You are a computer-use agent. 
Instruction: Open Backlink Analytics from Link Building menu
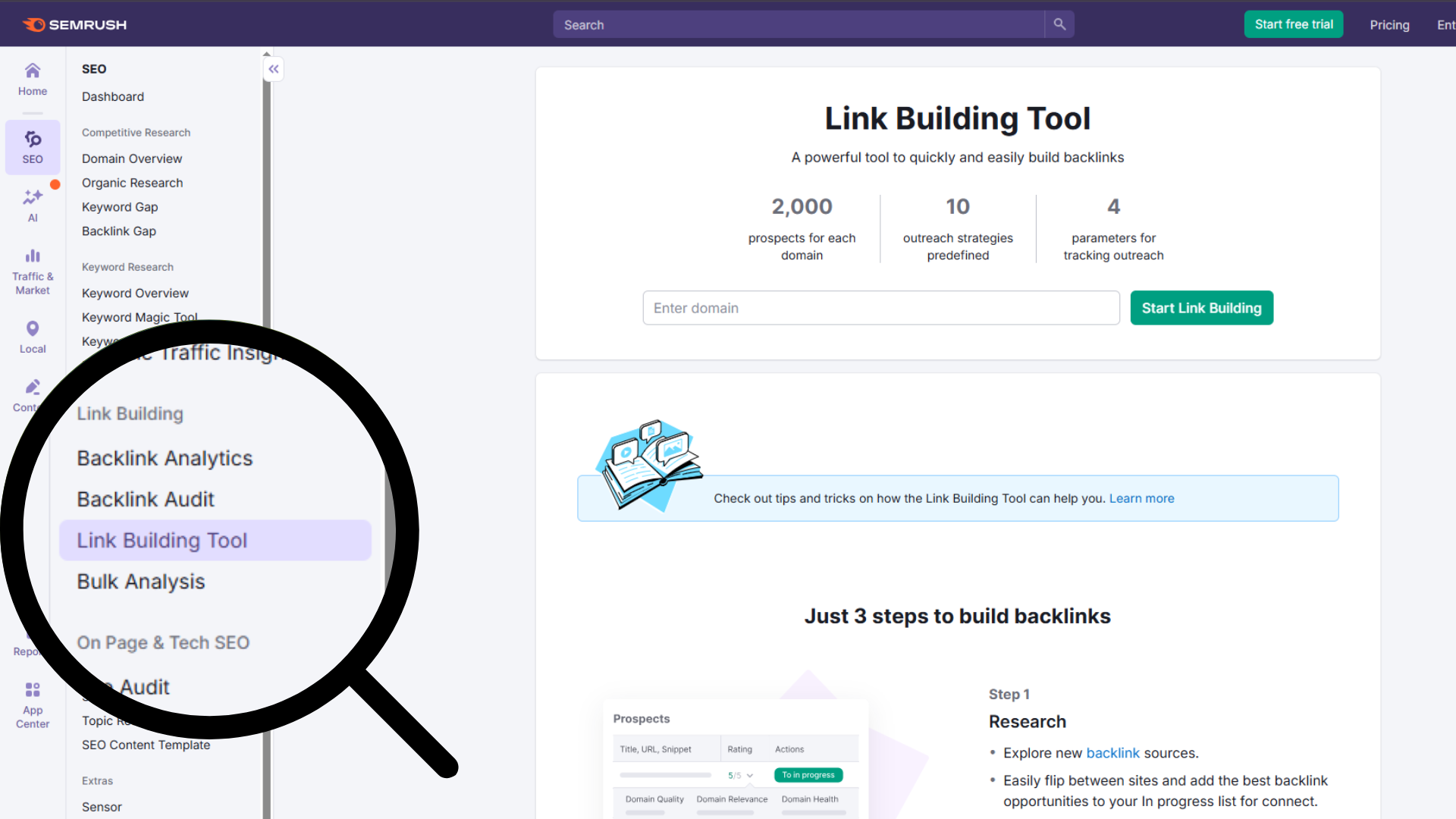(165, 458)
